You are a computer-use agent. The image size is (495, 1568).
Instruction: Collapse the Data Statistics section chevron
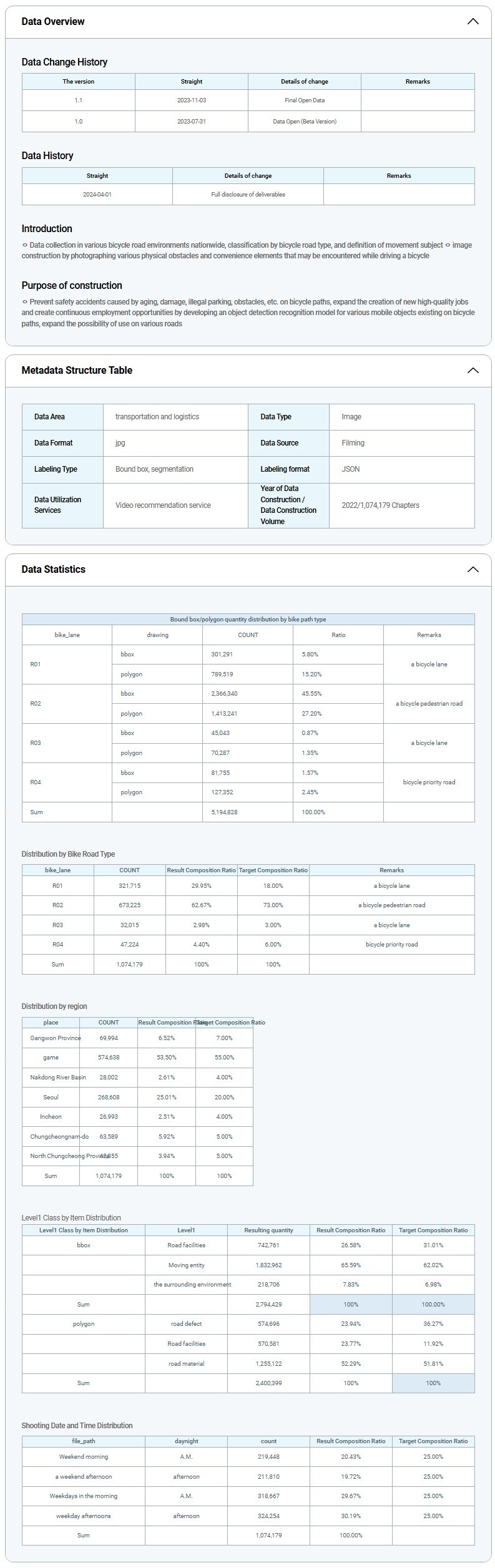[x=473, y=570]
